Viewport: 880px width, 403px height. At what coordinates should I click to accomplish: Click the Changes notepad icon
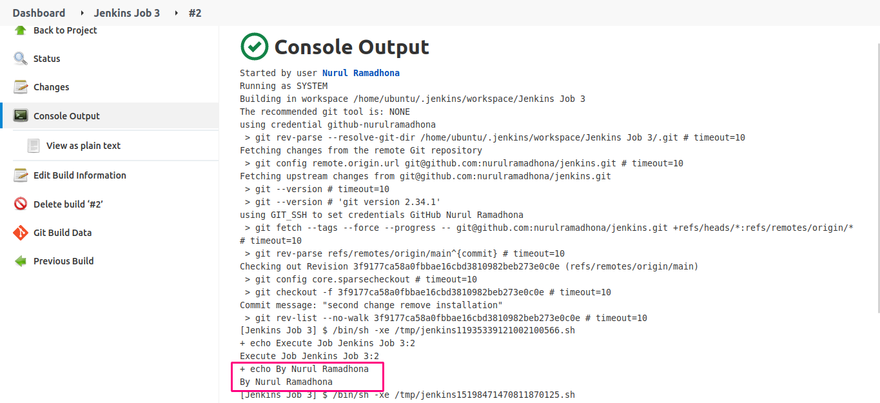pyautogui.click(x=20, y=87)
